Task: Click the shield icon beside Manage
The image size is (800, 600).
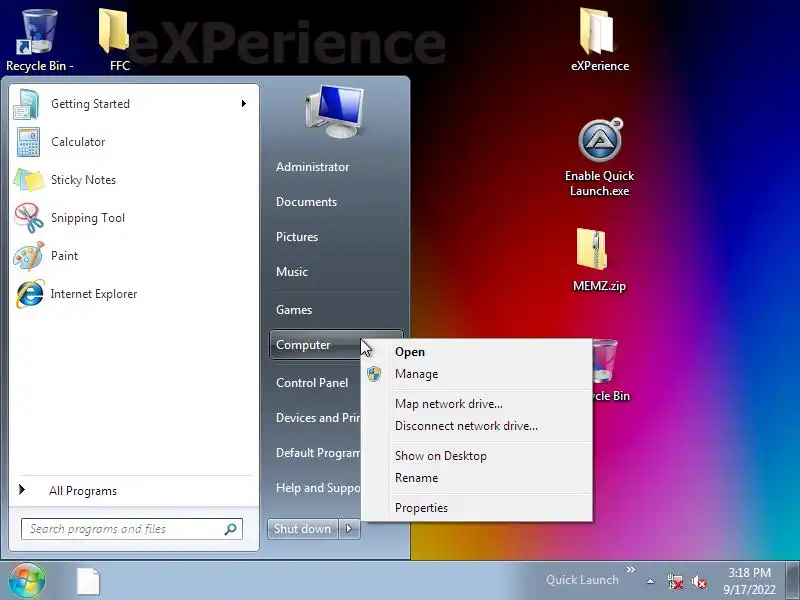Action: click(374, 374)
